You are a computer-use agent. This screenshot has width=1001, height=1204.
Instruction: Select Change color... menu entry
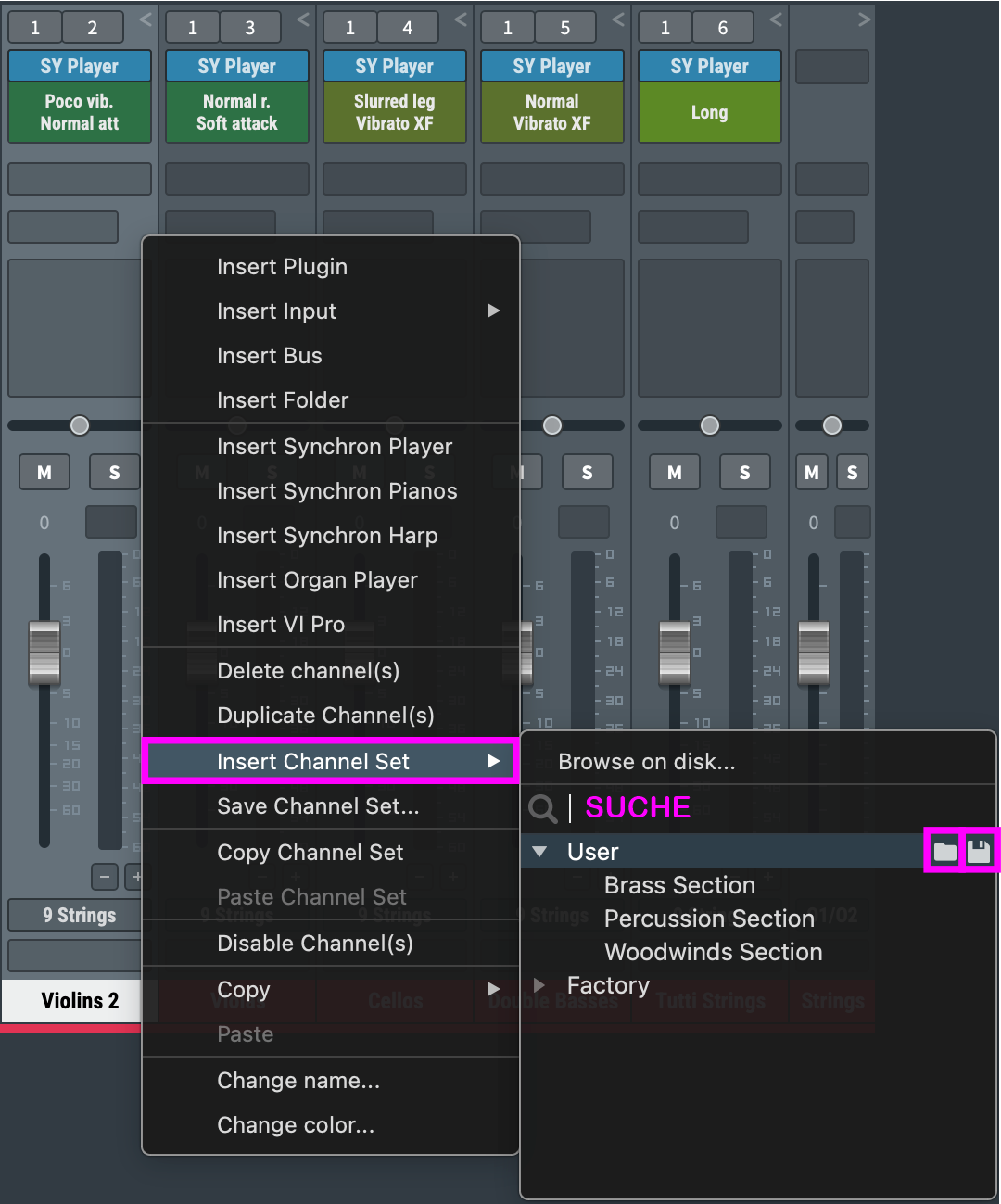click(x=296, y=1125)
